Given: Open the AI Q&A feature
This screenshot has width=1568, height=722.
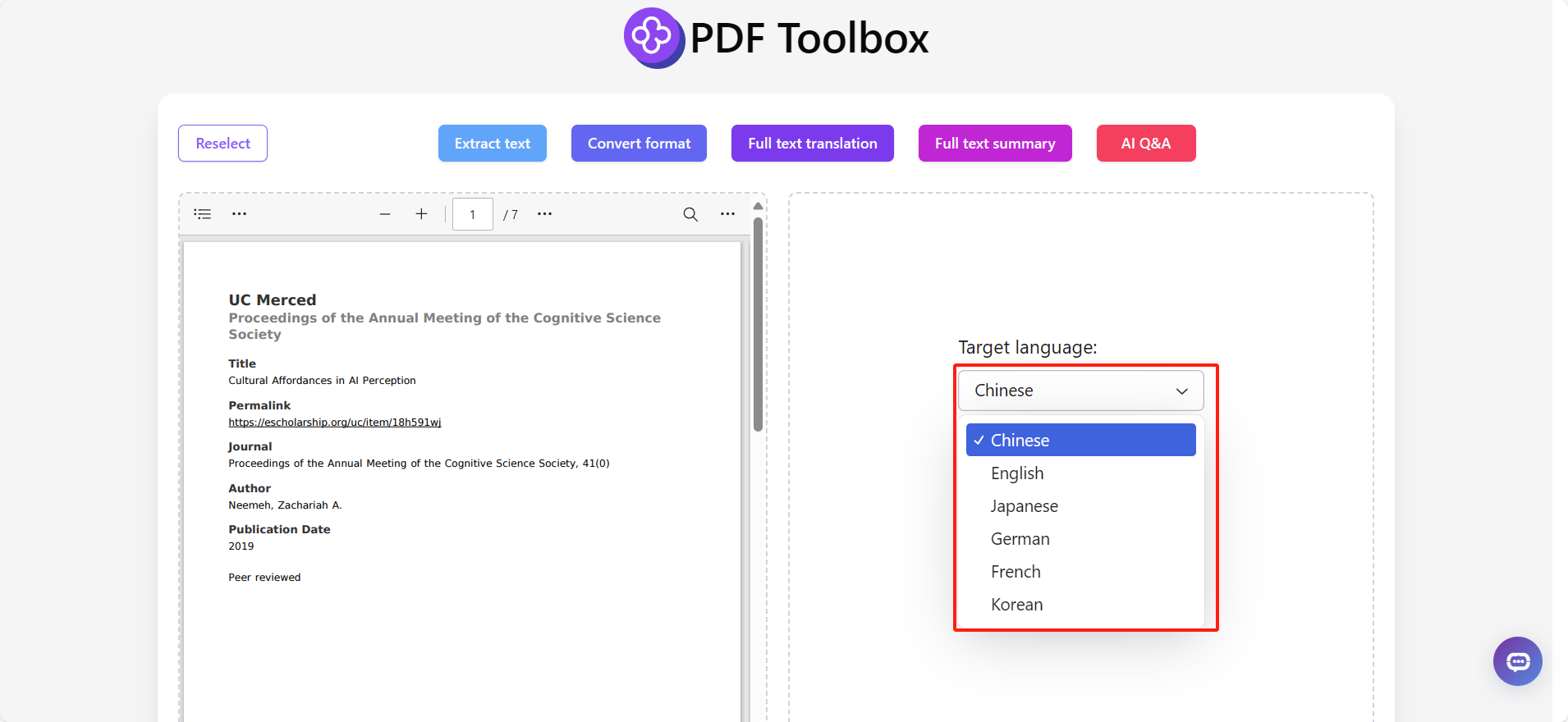Looking at the screenshot, I should click(x=1146, y=144).
